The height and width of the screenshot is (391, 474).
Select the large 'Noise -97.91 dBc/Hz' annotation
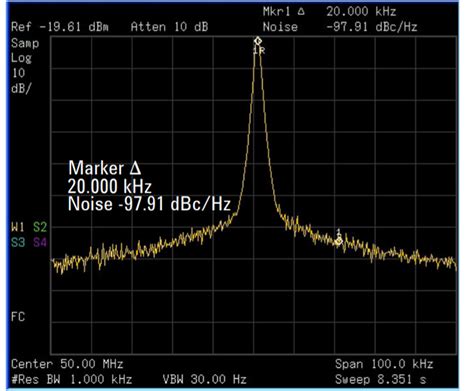pos(149,204)
